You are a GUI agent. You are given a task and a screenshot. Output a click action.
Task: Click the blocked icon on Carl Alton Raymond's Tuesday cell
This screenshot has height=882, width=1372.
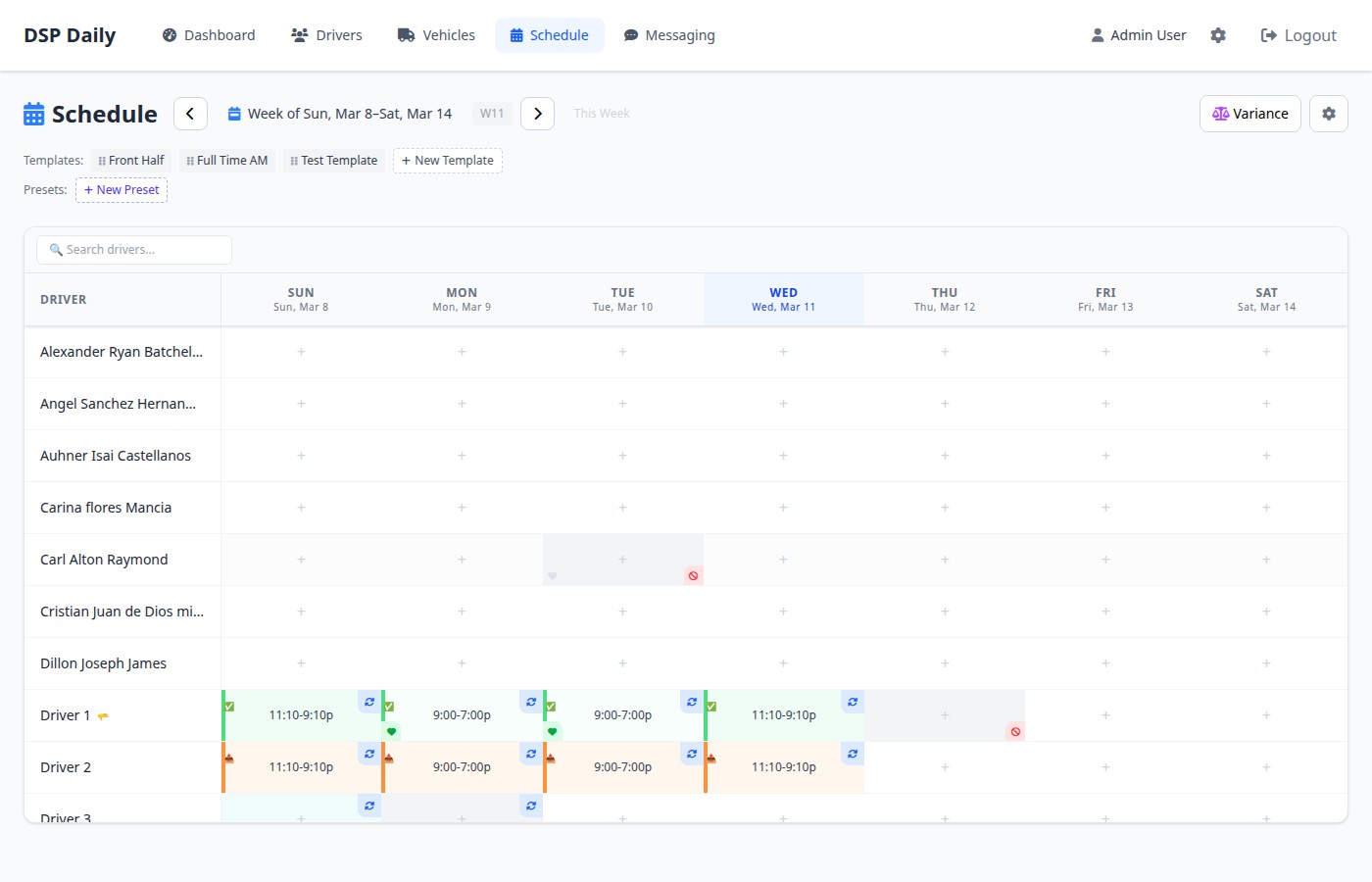tap(693, 576)
